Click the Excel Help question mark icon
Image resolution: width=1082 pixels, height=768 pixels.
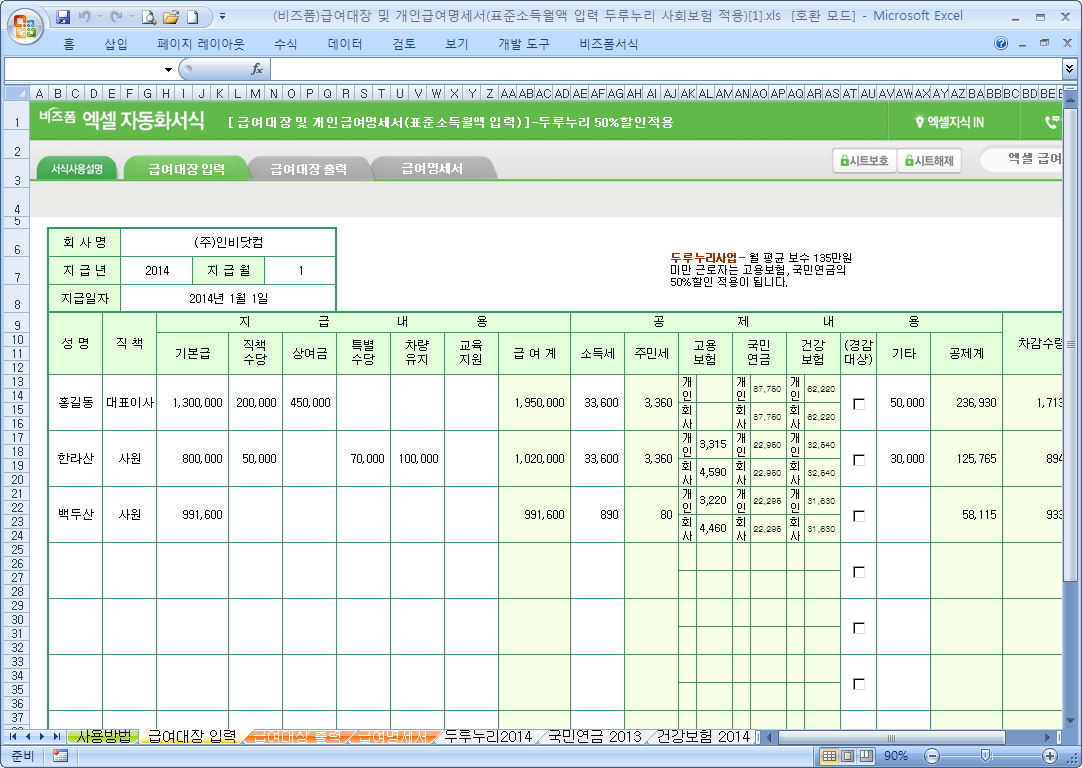point(1001,44)
